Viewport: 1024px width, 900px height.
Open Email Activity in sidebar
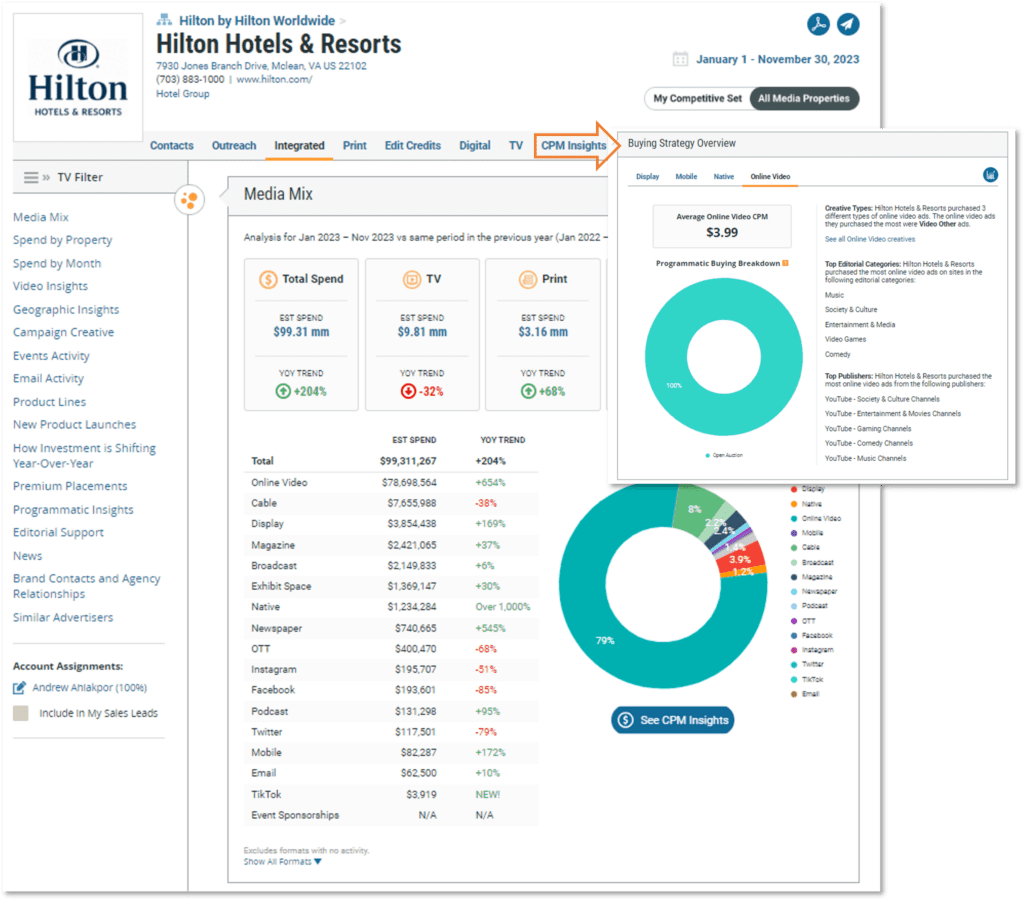pyautogui.click(x=48, y=379)
